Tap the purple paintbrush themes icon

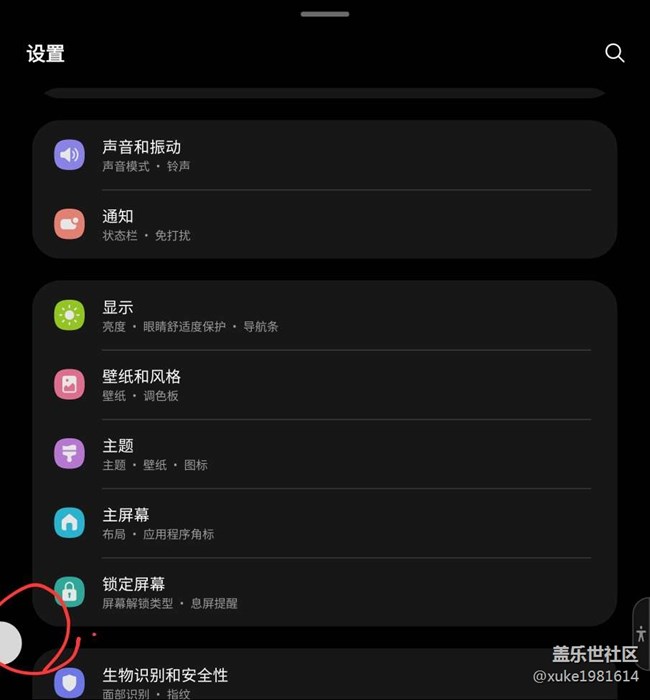tap(69, 454)
